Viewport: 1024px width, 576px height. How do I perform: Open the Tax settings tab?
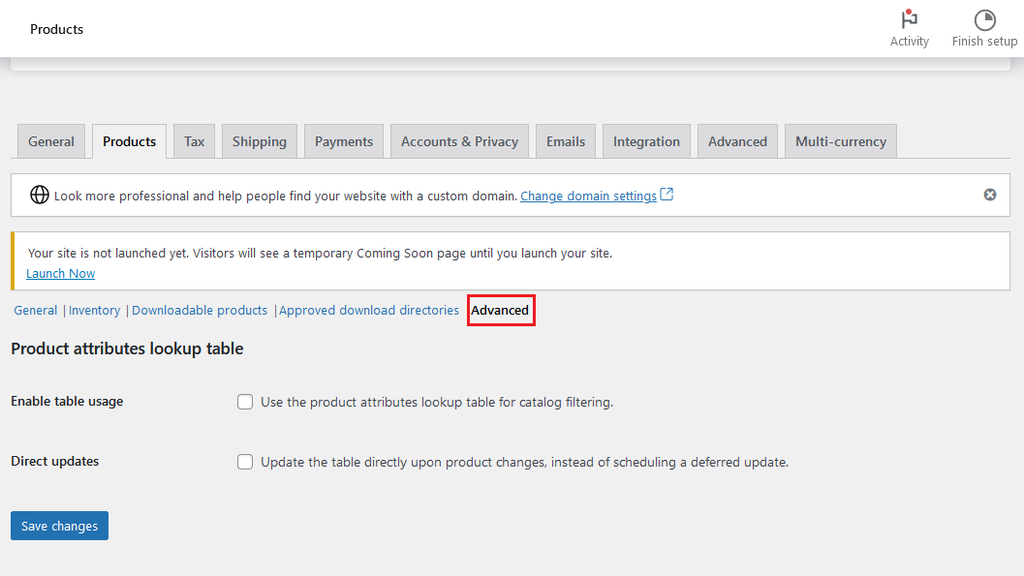point(194,142)
